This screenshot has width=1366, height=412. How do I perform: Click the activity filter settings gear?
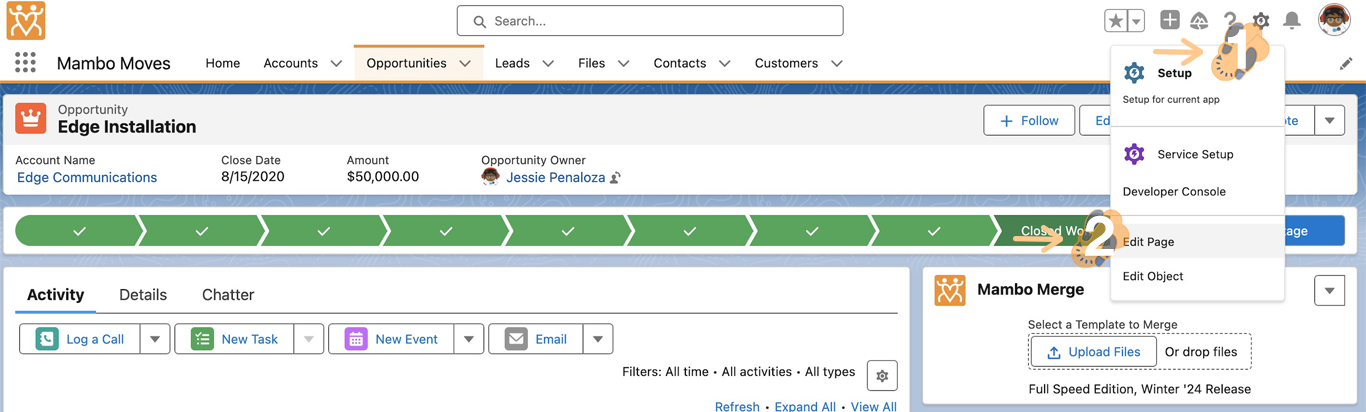882,376
